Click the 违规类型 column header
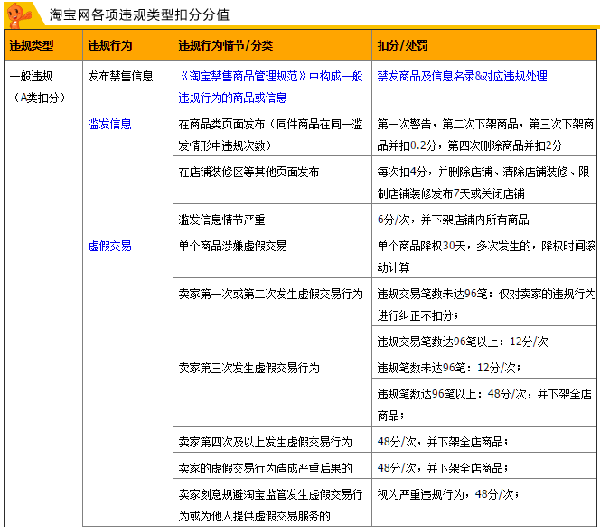The height and width of the screenshot is (527, 600). [x=31, y=46]
